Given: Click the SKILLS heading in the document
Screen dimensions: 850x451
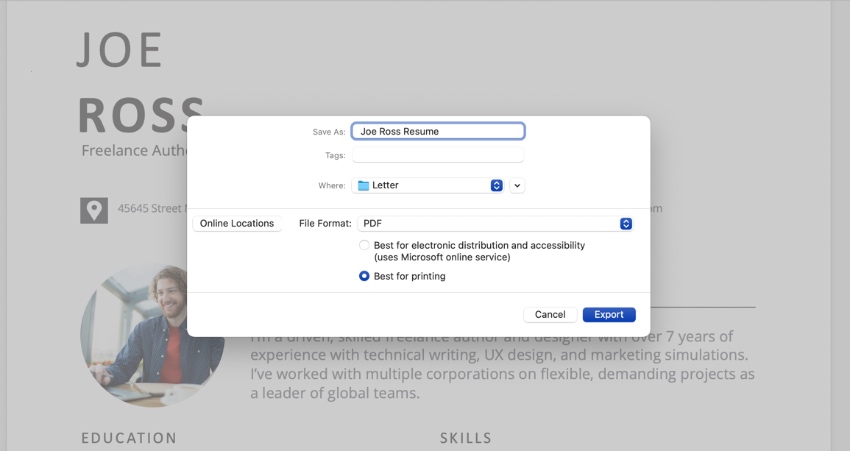Looking at the screenshot, I should tap(466, 438).
